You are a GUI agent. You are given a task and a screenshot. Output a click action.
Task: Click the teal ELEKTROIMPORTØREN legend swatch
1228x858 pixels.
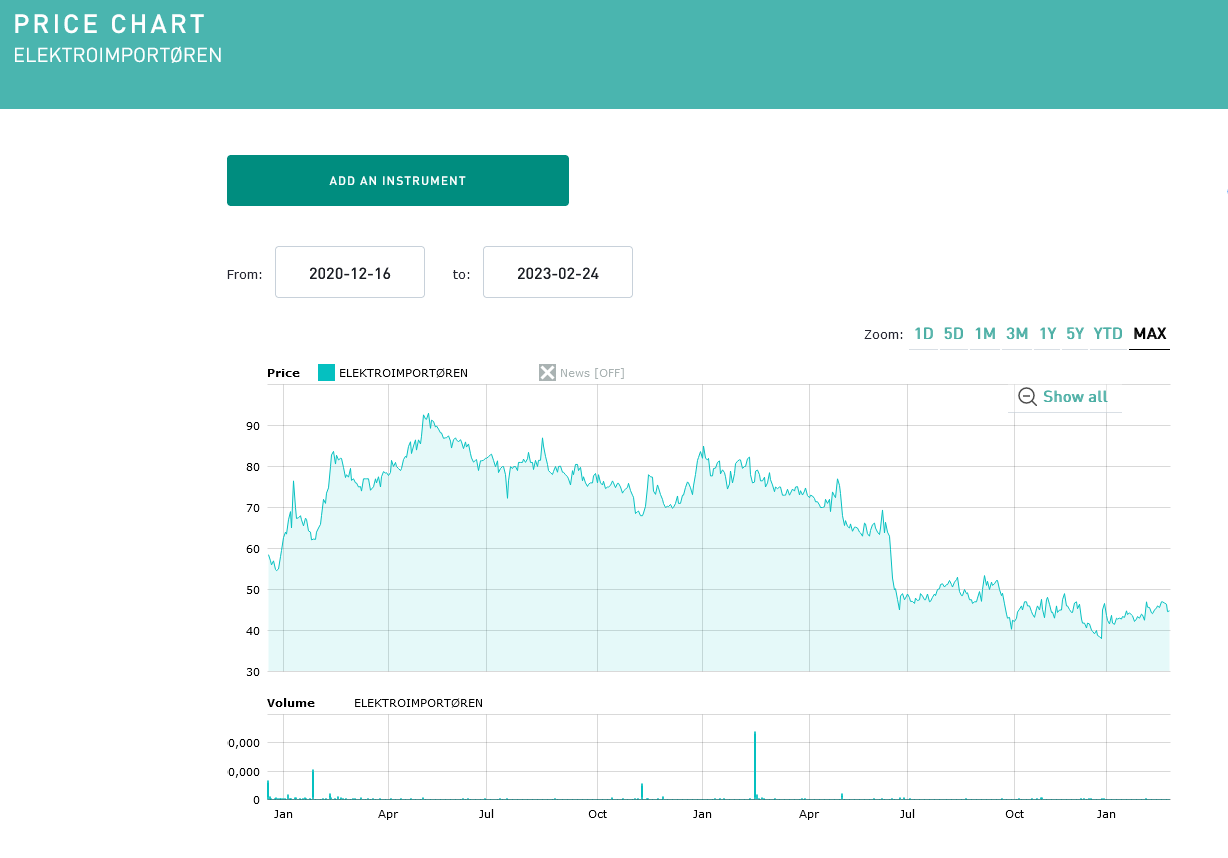click(x=326, y=373)
